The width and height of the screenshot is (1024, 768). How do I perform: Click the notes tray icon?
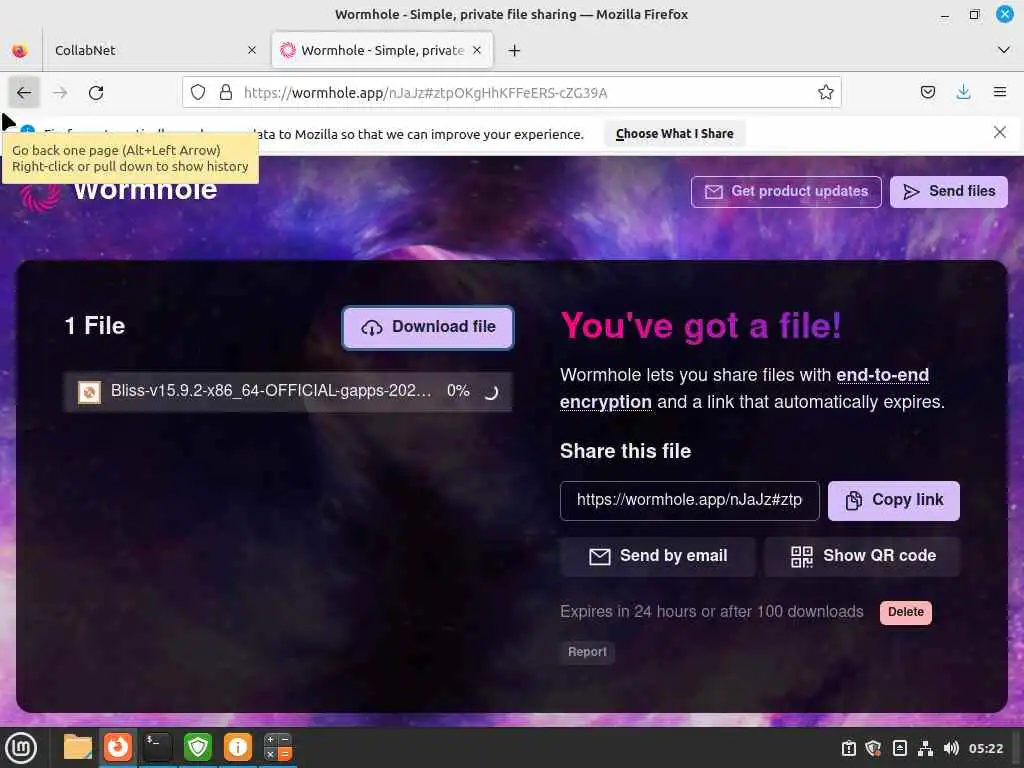899,748
